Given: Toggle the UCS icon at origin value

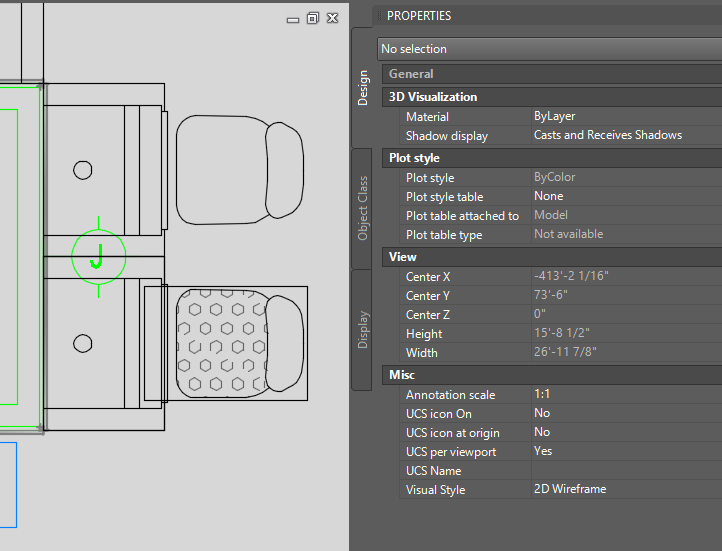Looking at the screenshot, I should [627, 432].
